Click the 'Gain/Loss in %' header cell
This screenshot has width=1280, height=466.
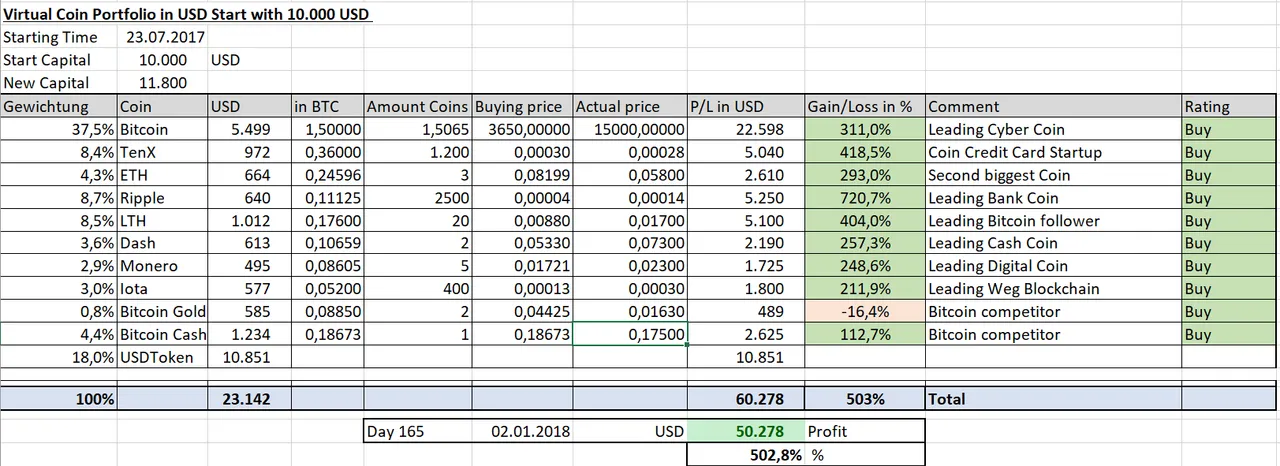(x=865, y=106)
